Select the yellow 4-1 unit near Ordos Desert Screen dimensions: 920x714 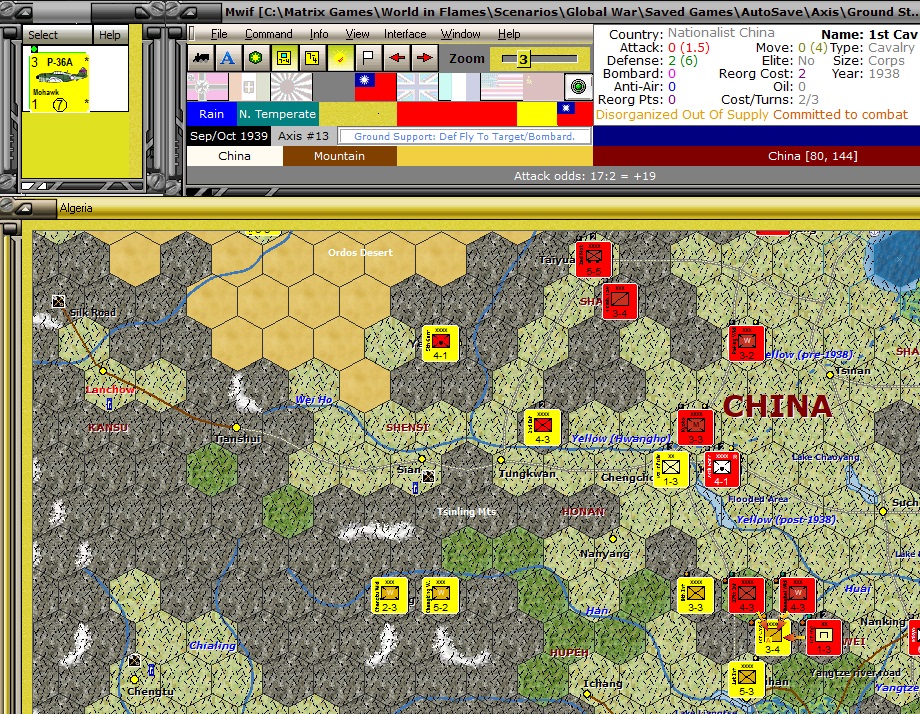(440, 343)
